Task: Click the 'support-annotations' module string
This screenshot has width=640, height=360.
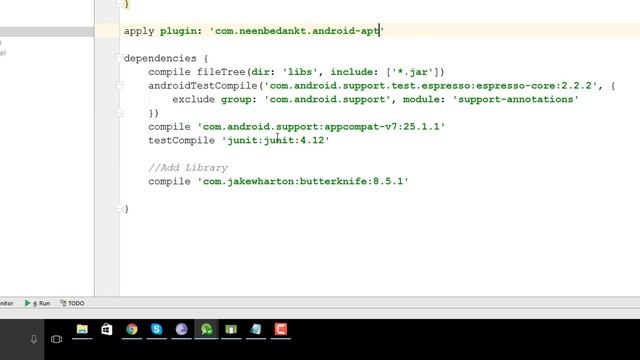Action: click(x=516, y=99)
